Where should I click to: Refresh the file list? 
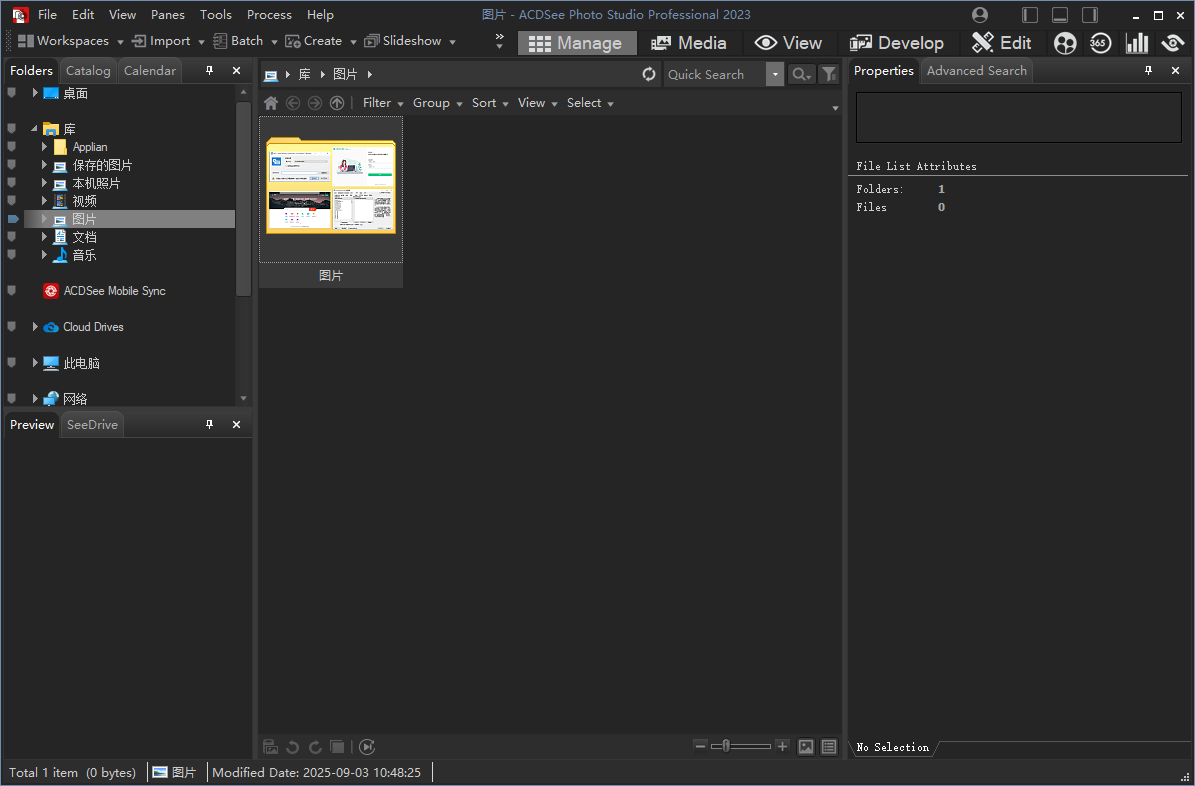click(x=649, y=74)
